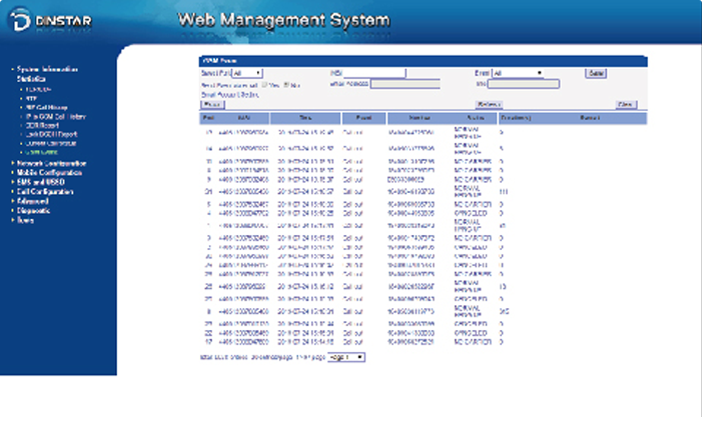Click the input field beneath the Event dropdown
702x429 pixels.
pyautogui.click(x=523, y=84)
